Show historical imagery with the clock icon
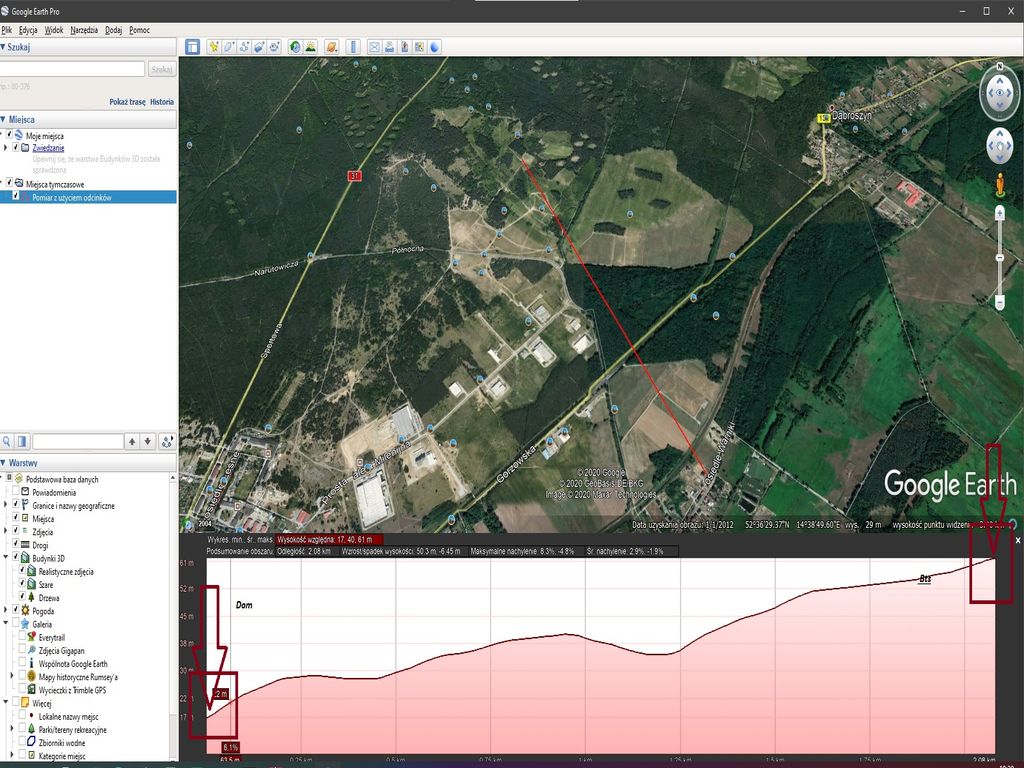The height and width of the screenshot is (768, 1024). (295, 46)
